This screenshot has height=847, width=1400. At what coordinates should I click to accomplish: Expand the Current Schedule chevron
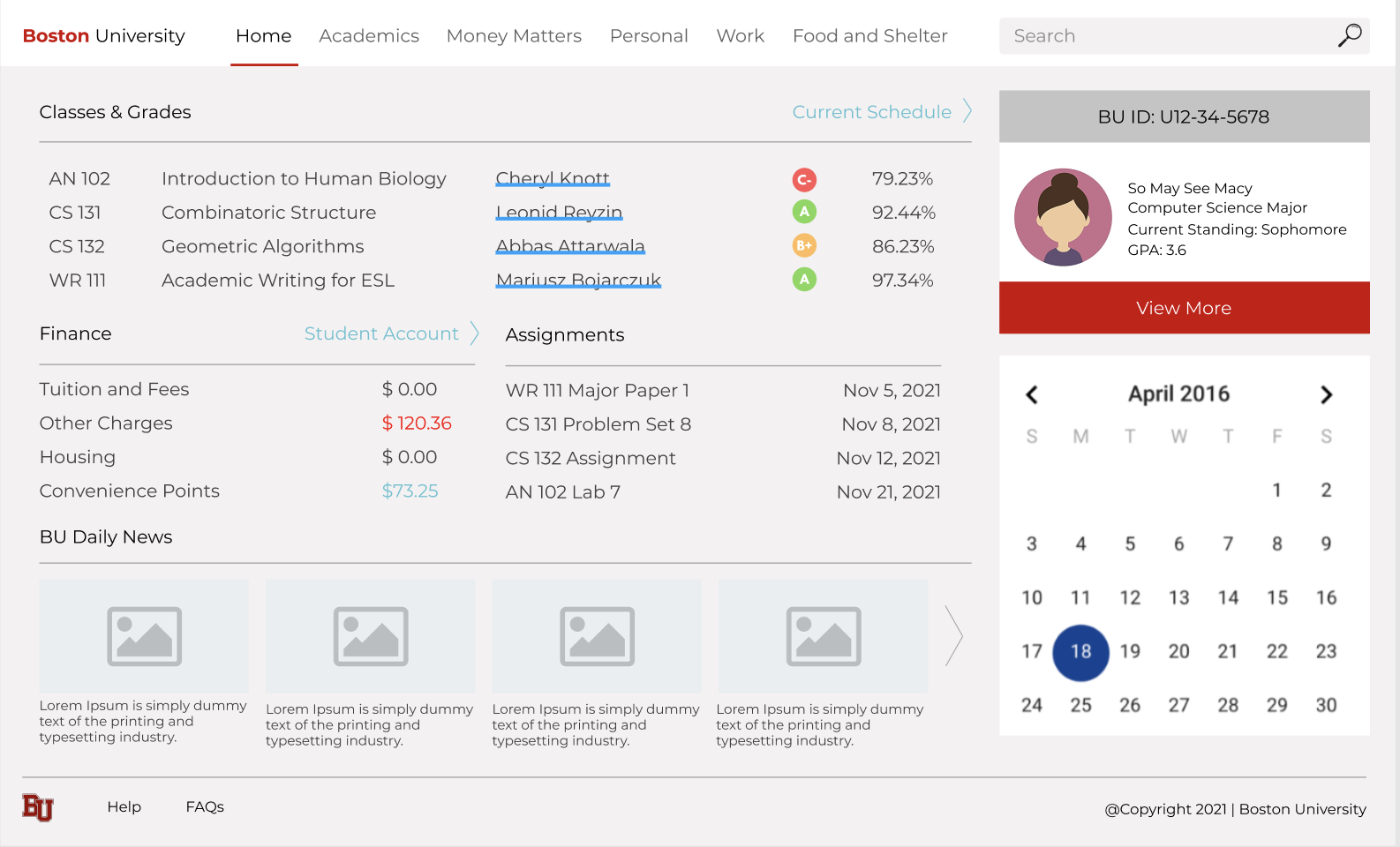click(967, 111)
